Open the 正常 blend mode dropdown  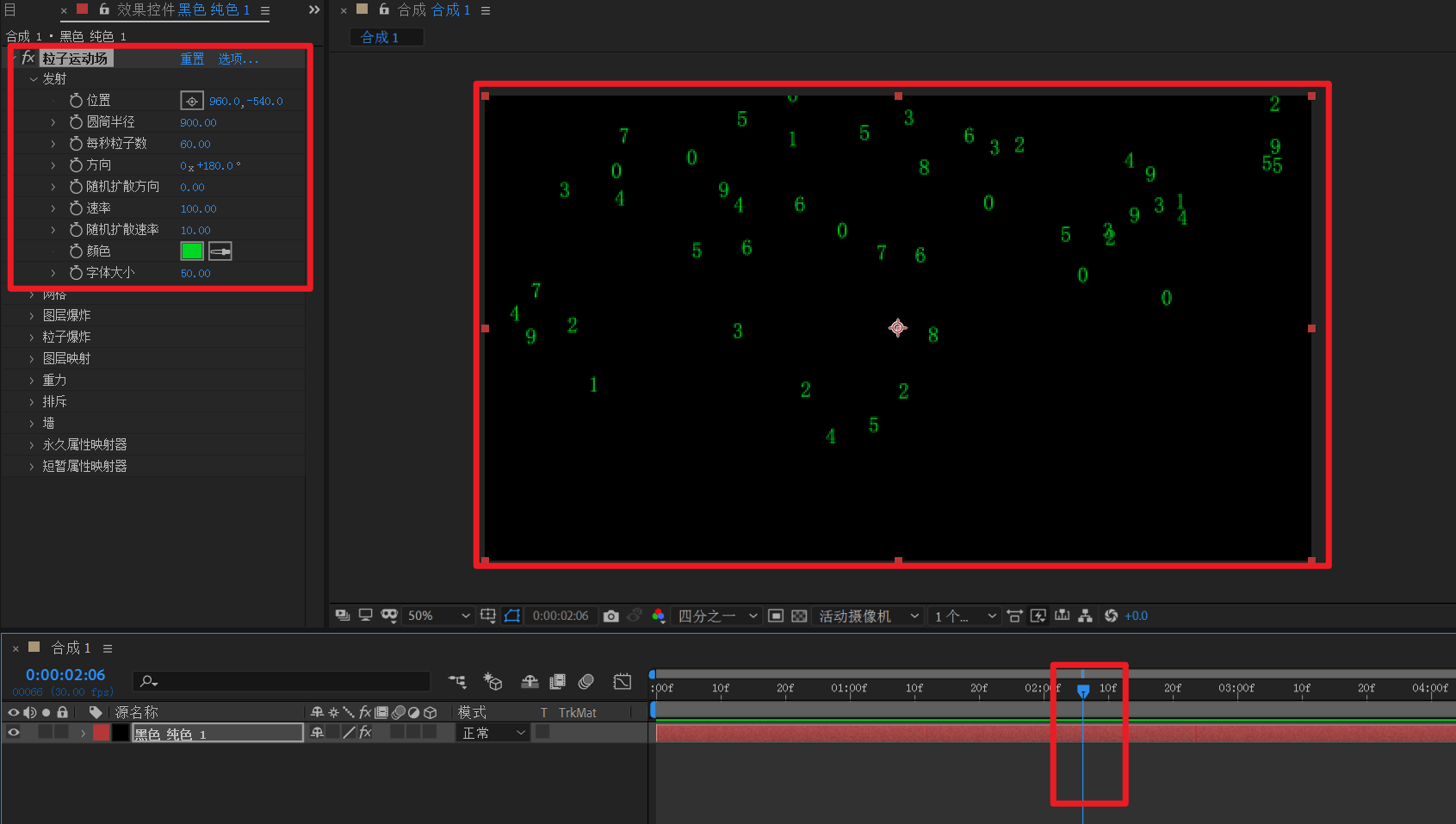coord(493,733)
